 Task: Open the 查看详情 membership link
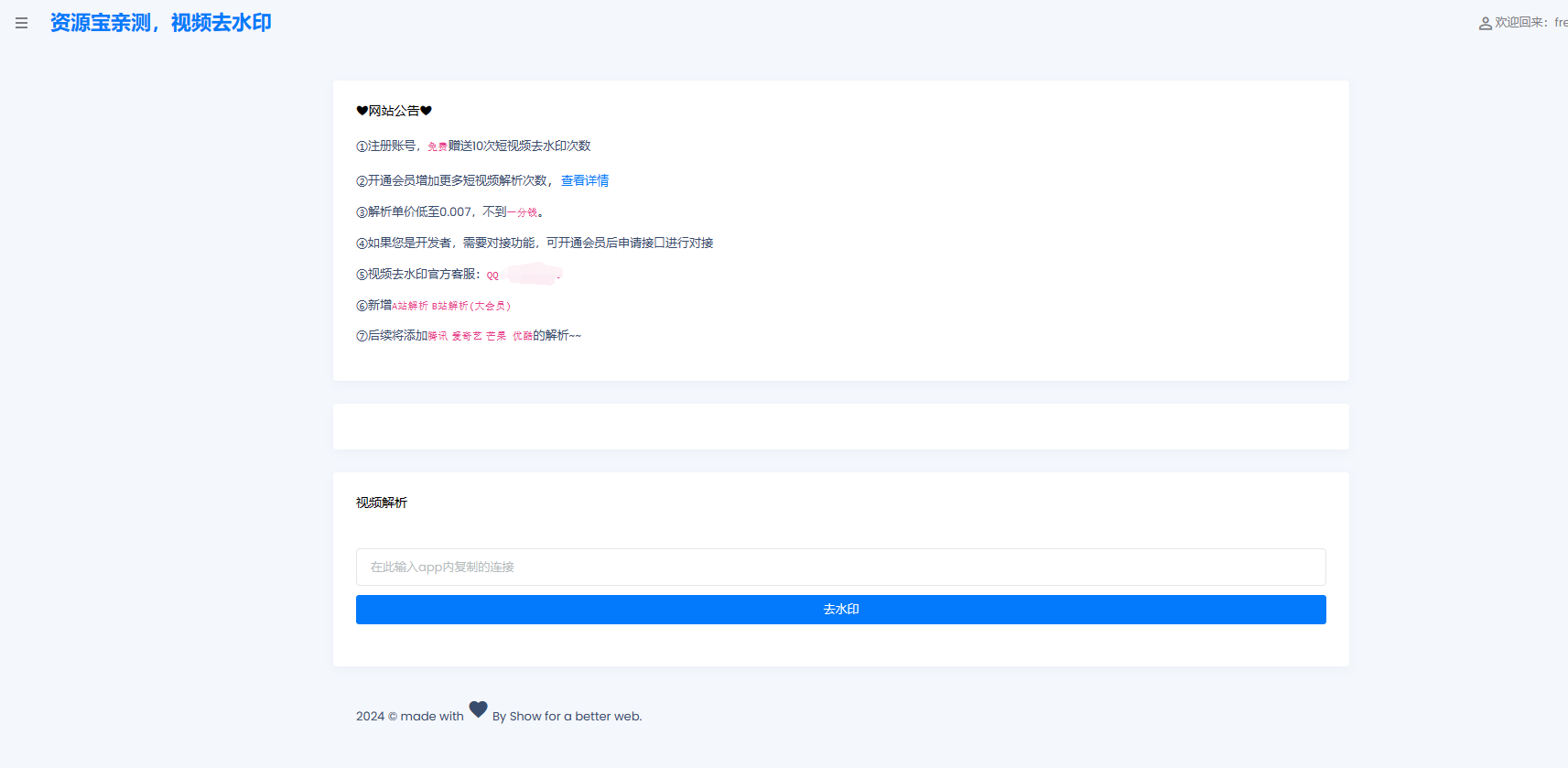(x=584, y=180)
